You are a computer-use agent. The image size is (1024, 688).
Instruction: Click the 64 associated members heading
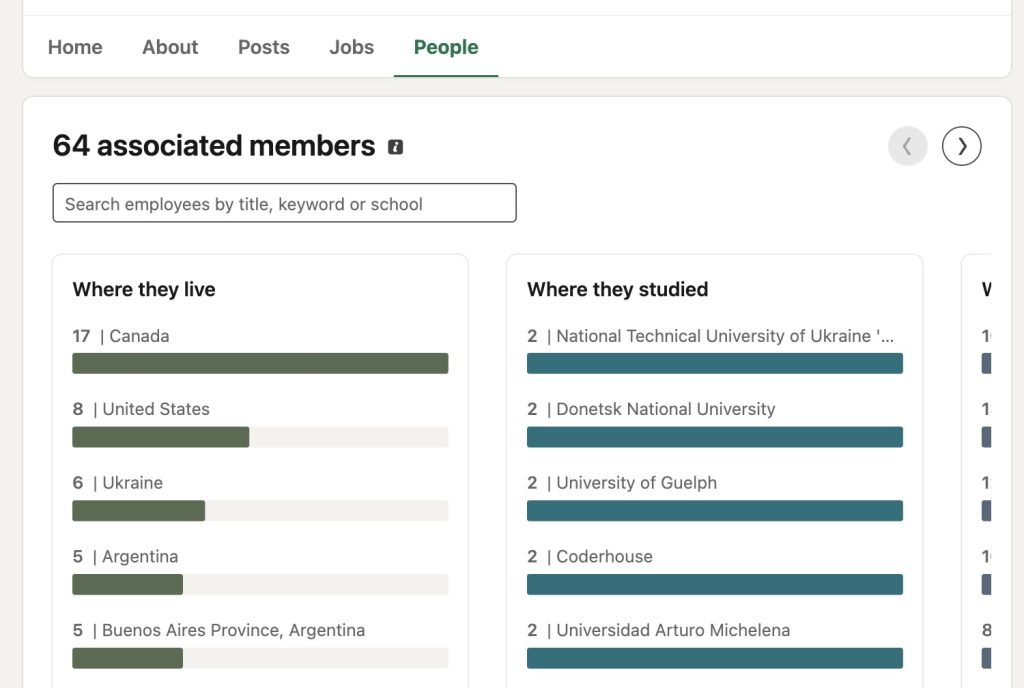214,146
